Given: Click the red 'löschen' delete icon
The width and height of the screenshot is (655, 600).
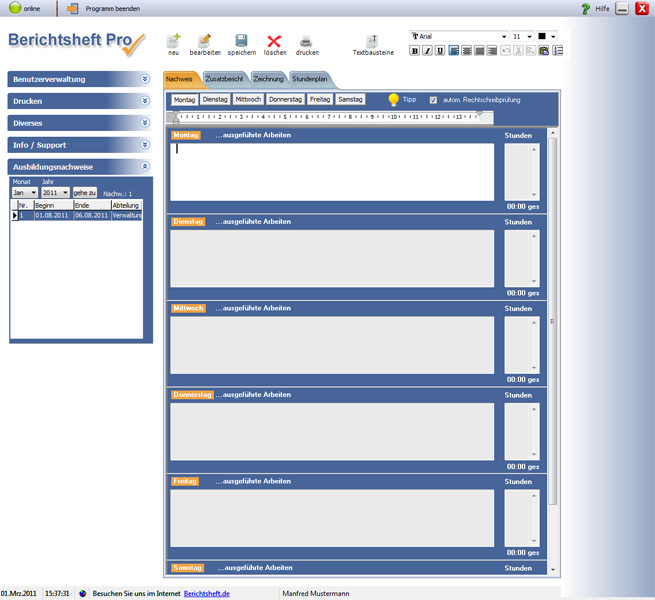Looking at the screenshot, I should 274,41.
